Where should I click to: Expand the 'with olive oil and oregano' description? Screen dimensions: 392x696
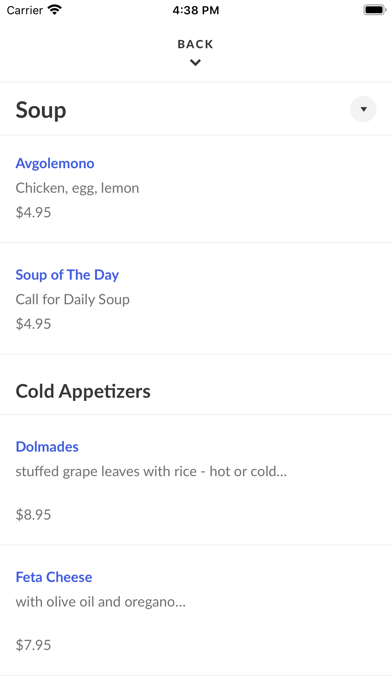(101, 602)
